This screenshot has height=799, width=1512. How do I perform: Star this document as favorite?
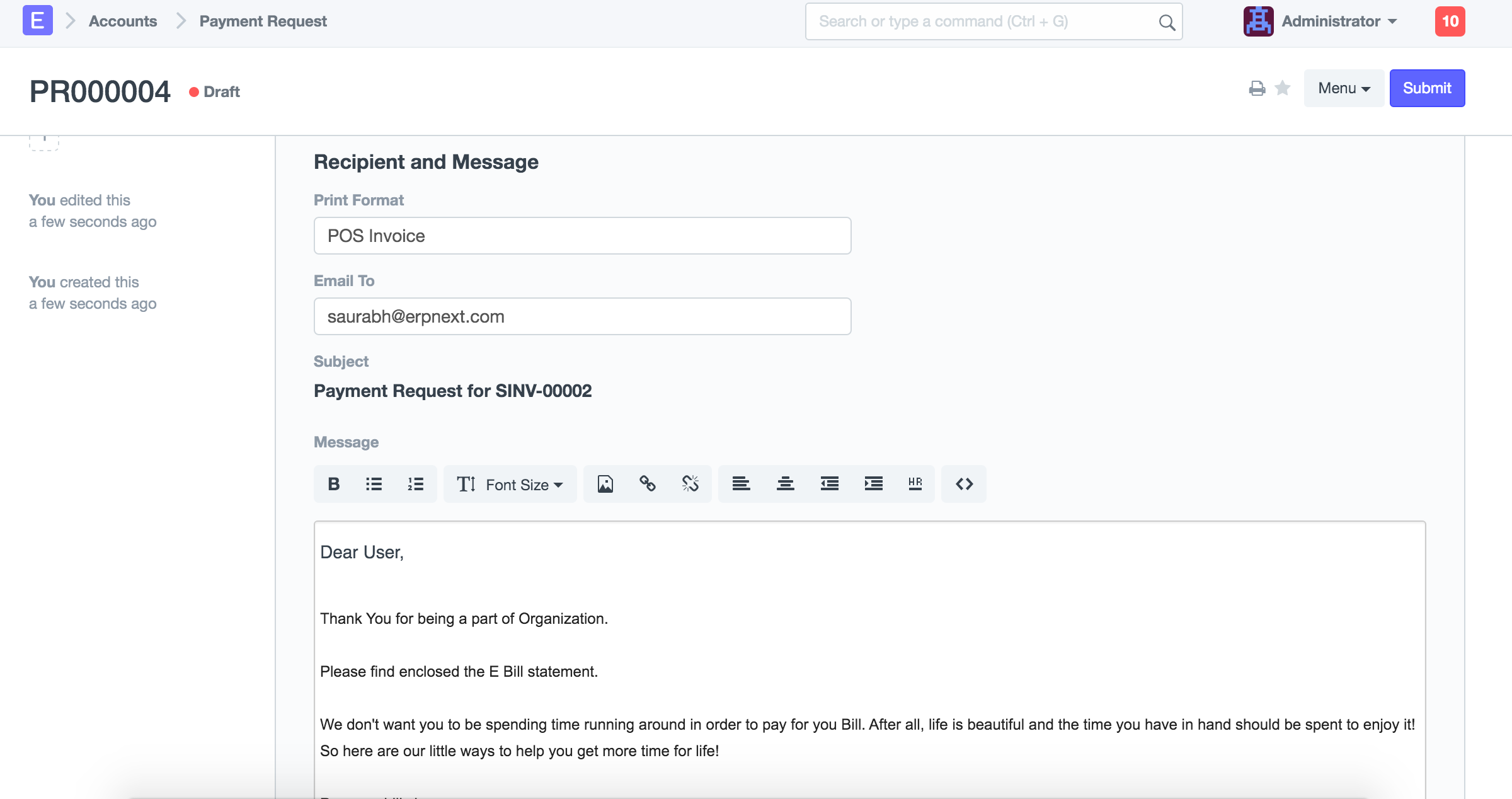tap(1283, 88)
